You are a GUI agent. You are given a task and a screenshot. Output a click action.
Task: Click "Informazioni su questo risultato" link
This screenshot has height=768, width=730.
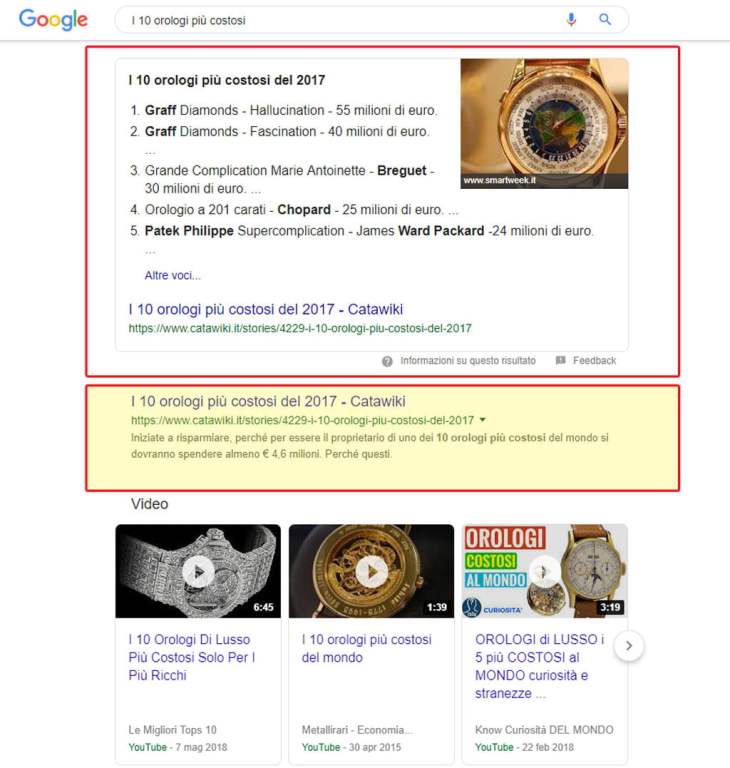coord(468,360)
